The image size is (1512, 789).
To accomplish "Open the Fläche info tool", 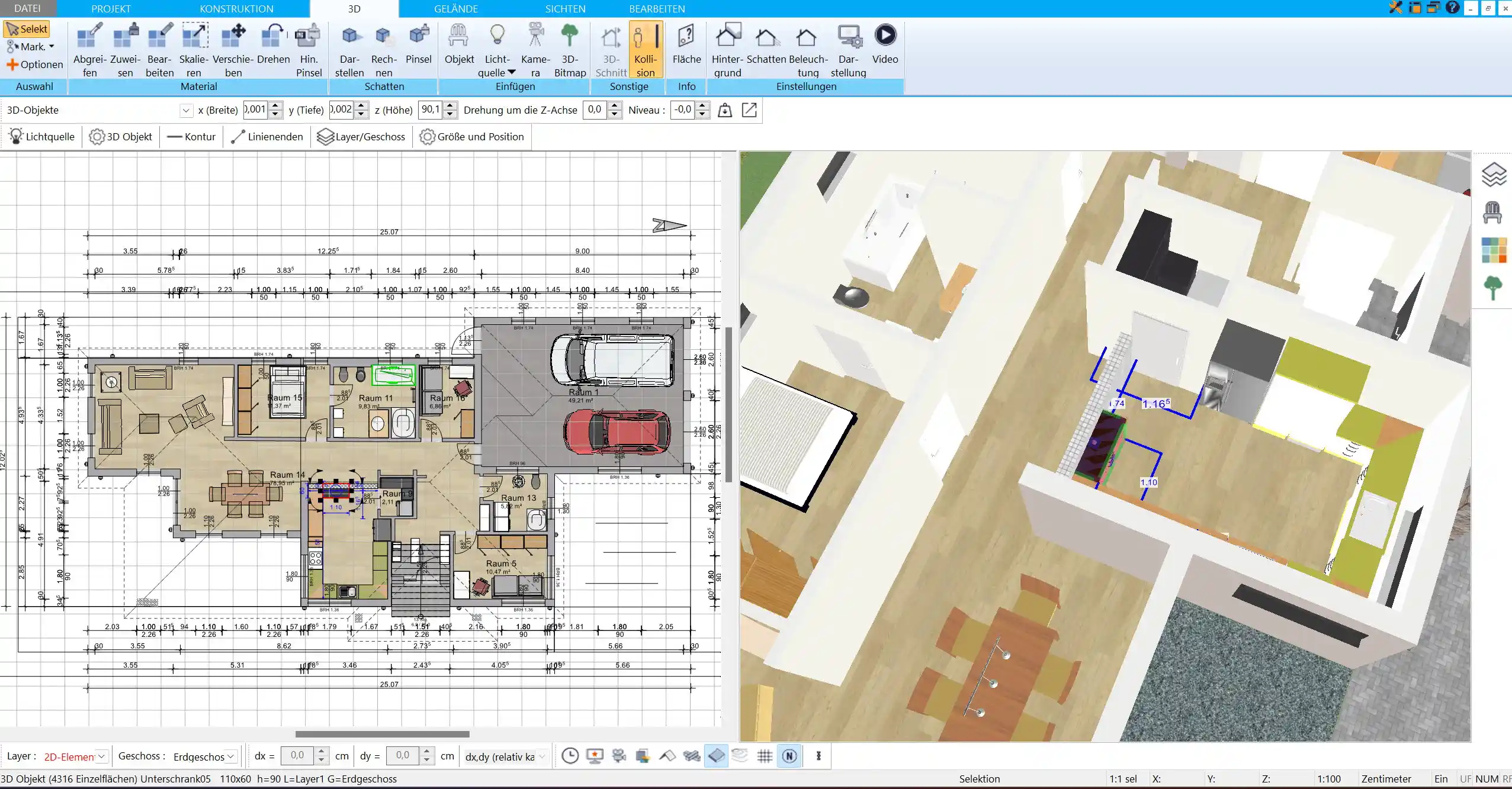I will click(x=686, y=44).
